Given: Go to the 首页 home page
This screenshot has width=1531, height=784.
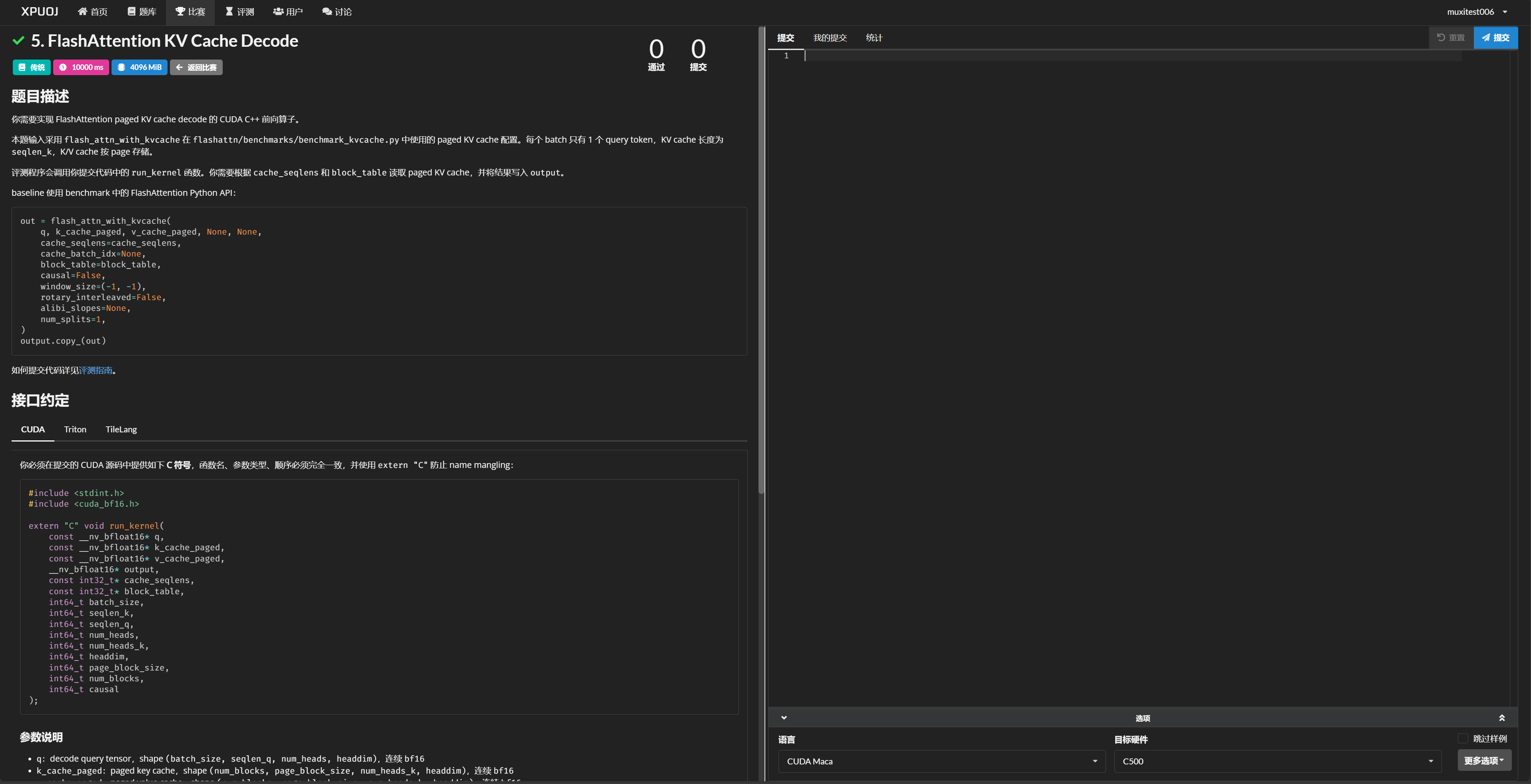Looking at the screenshot, I should (x=93, y=12).
